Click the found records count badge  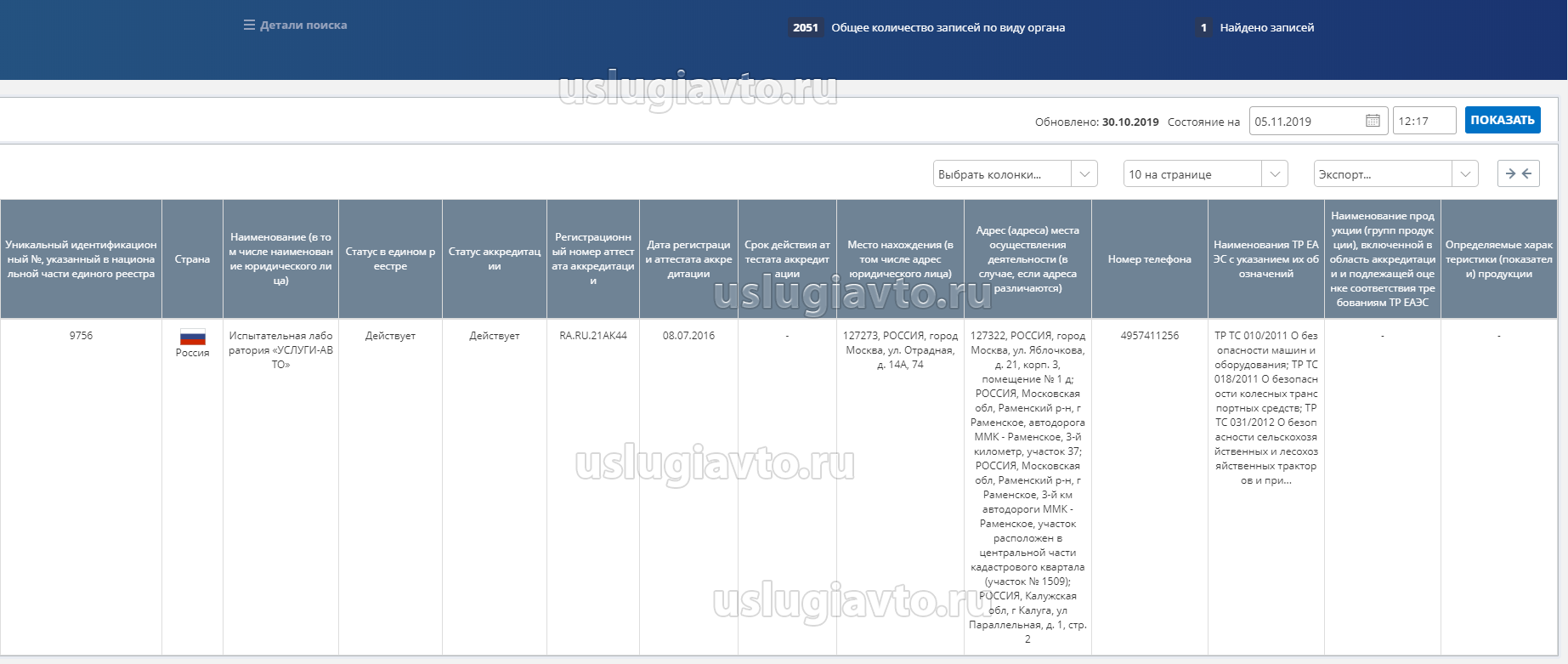(x=1203, y=27)
